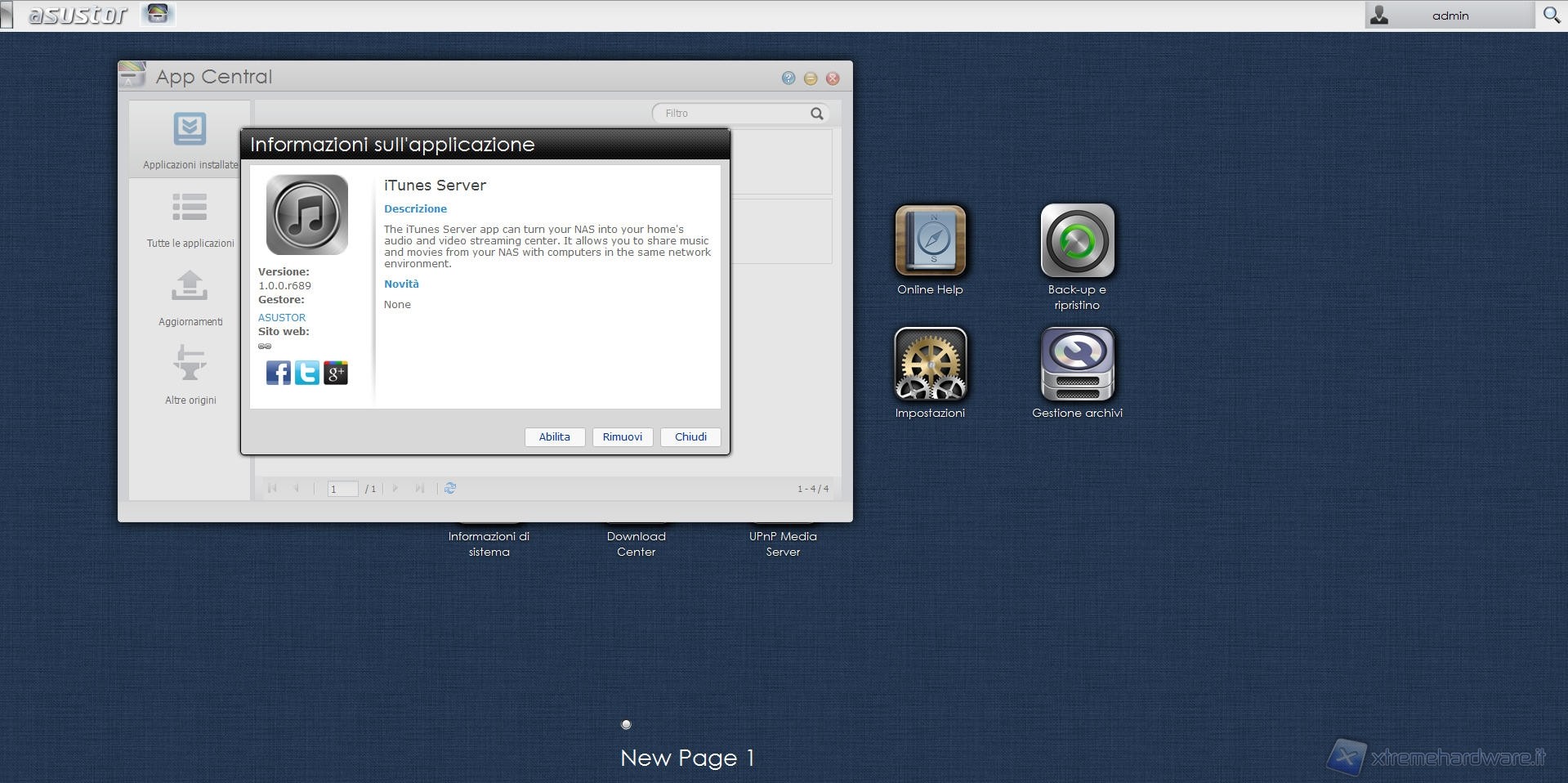The width and height of the screenshot is (1568, 783).
Task: Launch the Impostazioni gear icon
Action: (x=930, y=365)
